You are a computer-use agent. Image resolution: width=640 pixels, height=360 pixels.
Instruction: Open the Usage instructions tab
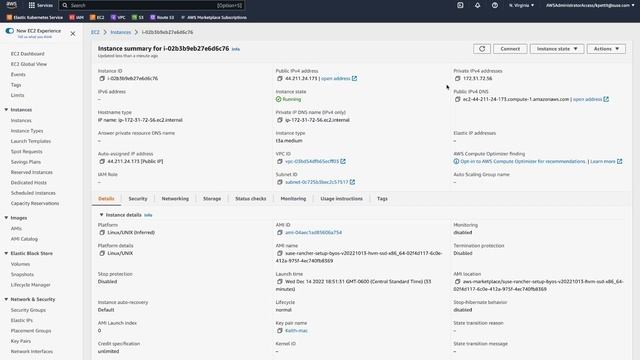point(342,199)
